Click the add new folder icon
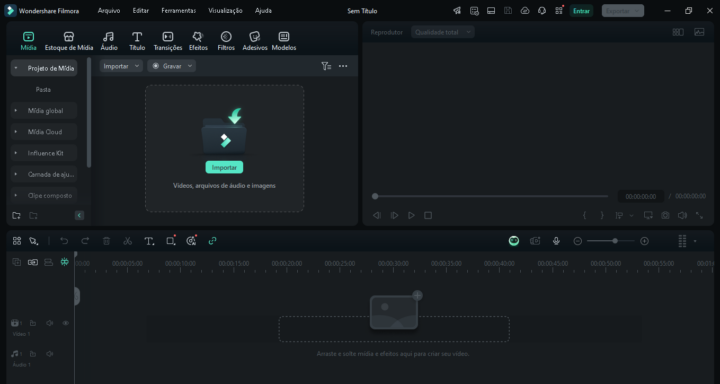The height and width of the screenshot is (384, 720). (17, 215)
